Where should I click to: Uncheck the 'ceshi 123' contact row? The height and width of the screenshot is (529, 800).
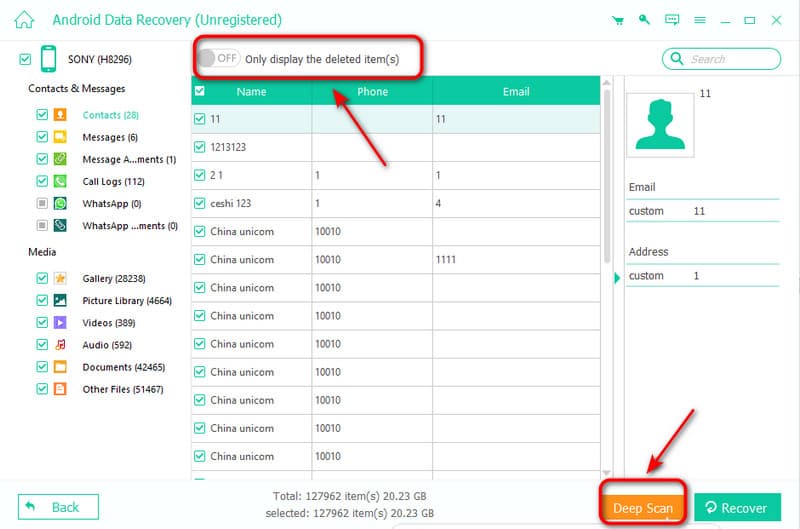(200, 203)
